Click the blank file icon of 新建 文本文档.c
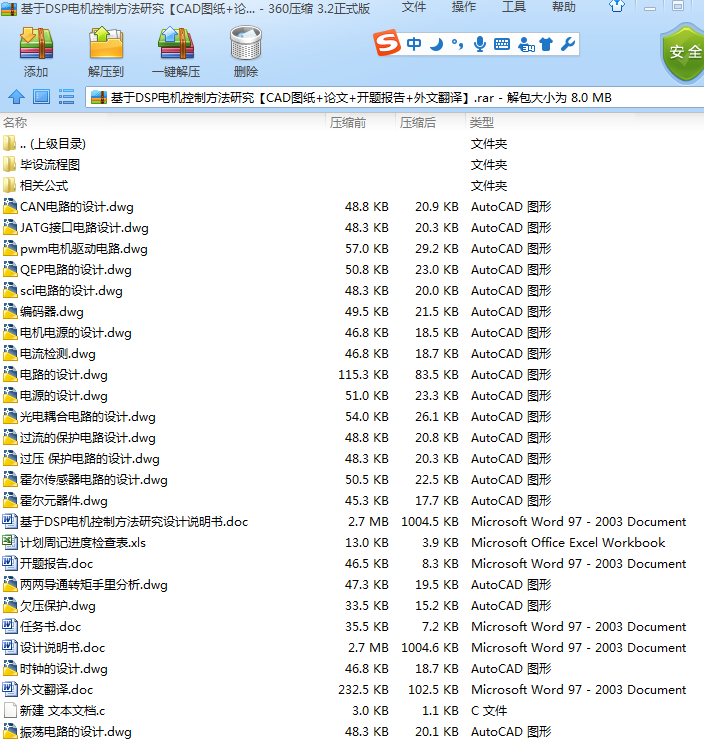 pyautogui.click(x=10, y=710)
